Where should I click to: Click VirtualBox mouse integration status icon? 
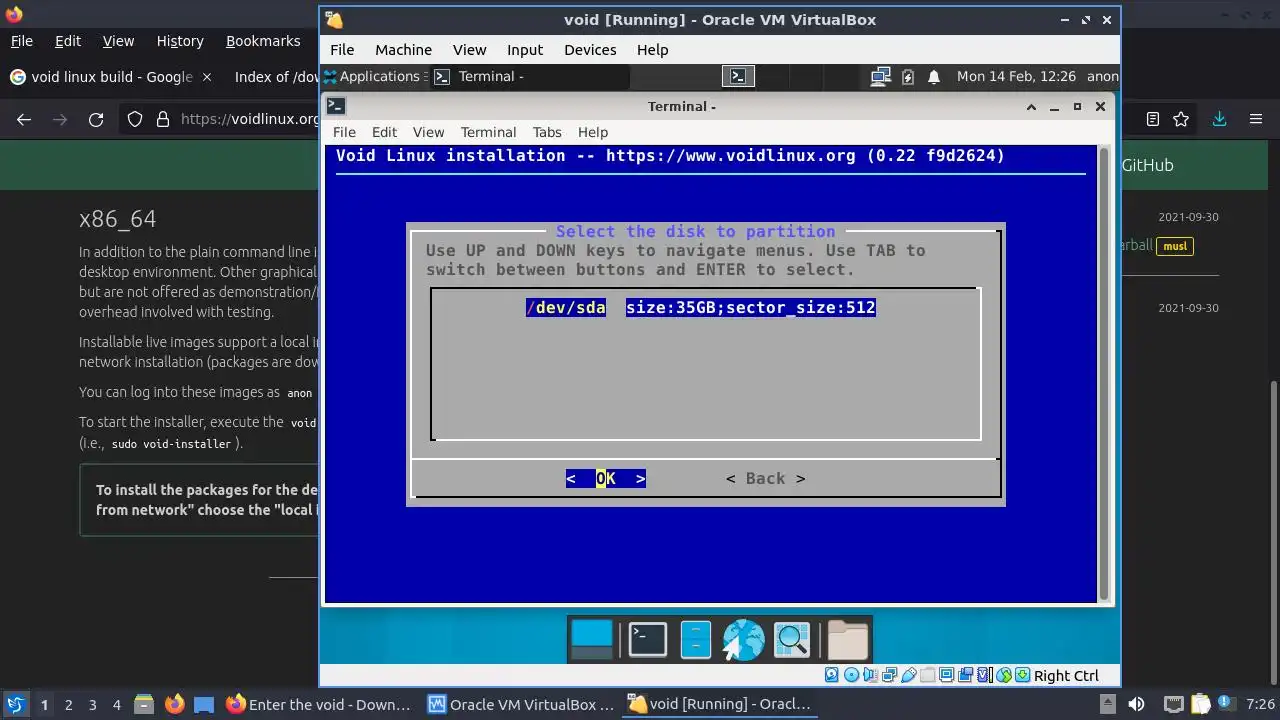click(x=1003, y=676)
